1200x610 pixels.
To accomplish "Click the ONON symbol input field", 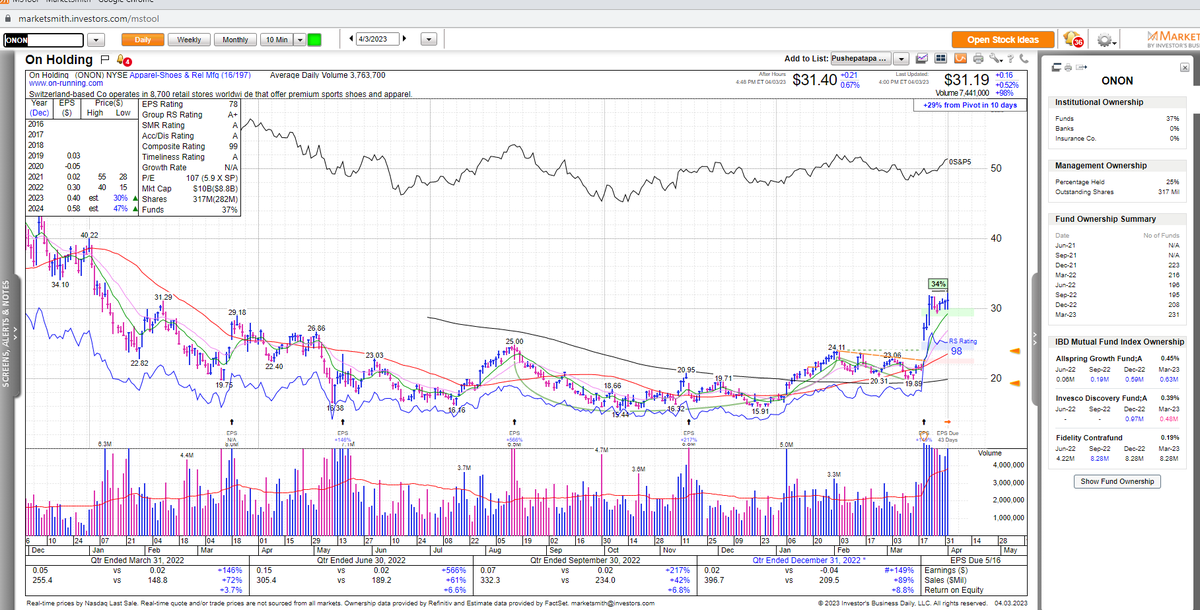I will (41, 40).
